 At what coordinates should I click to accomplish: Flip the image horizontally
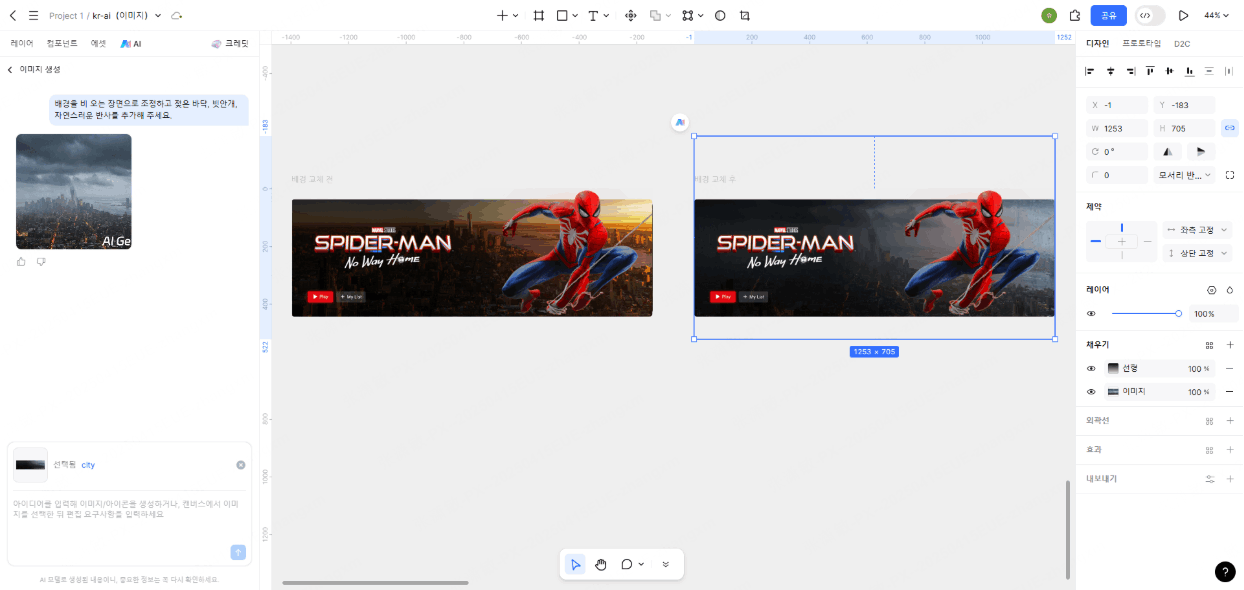click(x=1167, y=152)
